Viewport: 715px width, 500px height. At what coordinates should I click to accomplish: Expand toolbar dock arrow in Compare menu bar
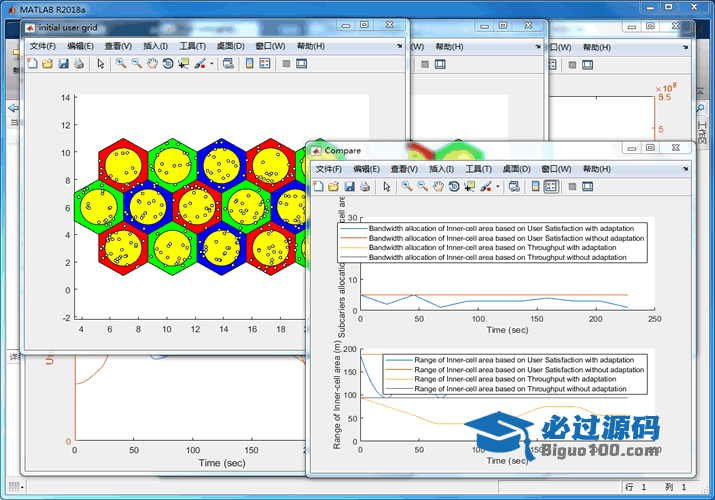[x=683, y=169]
